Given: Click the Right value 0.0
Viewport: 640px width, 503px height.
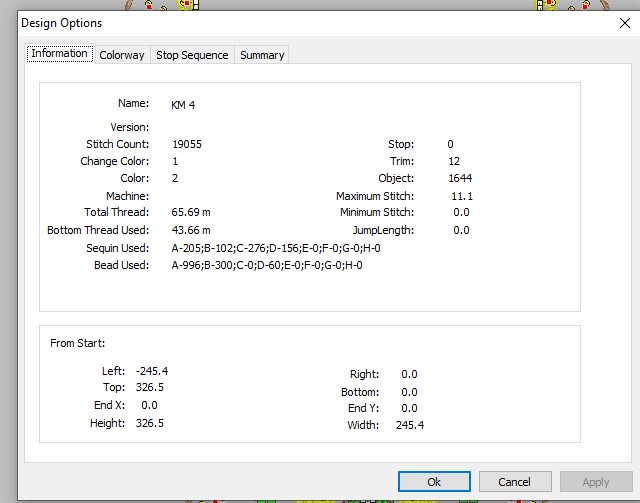Looking at the screenshot, I should tap(409, 374).
